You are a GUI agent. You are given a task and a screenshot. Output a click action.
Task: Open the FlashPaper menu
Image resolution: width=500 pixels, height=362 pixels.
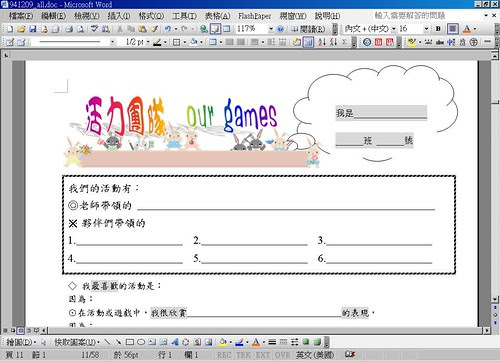point(254,16)
